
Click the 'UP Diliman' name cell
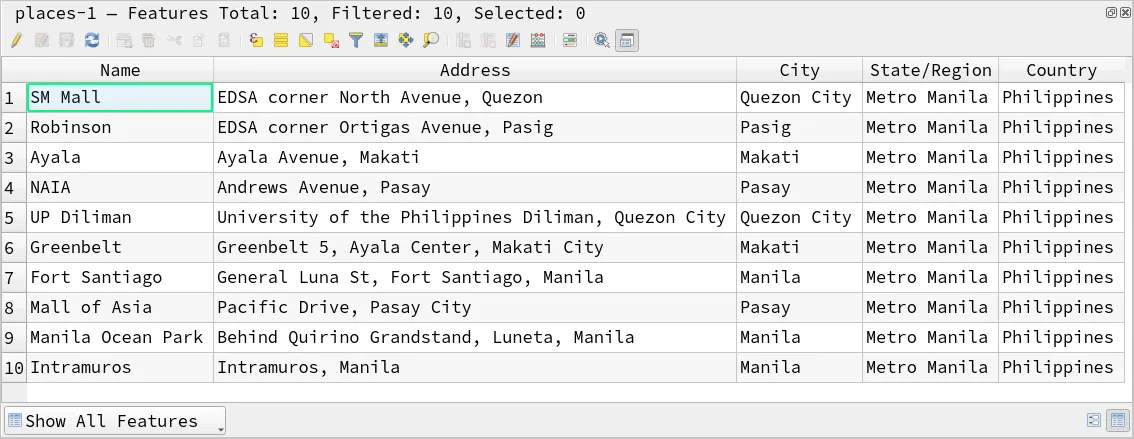click(120, 218)
